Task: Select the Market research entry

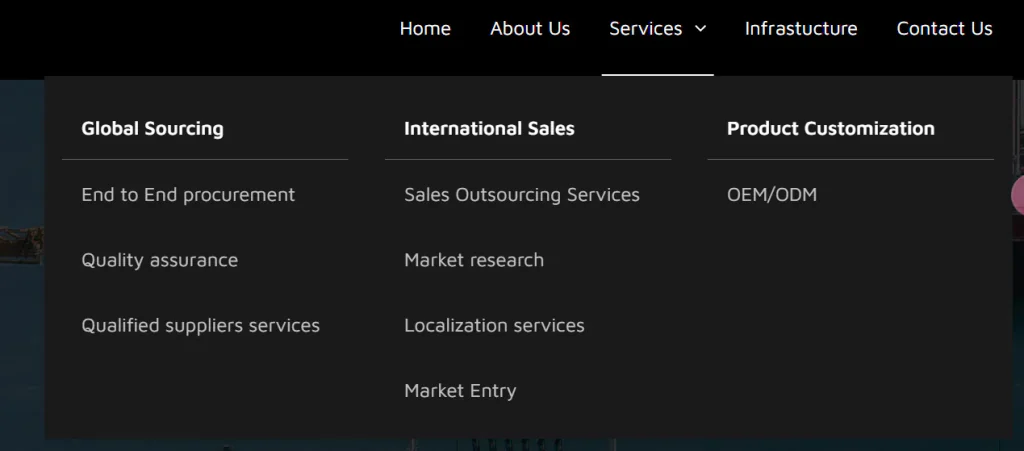Action: pyautogui.click(x=474, y=260)
